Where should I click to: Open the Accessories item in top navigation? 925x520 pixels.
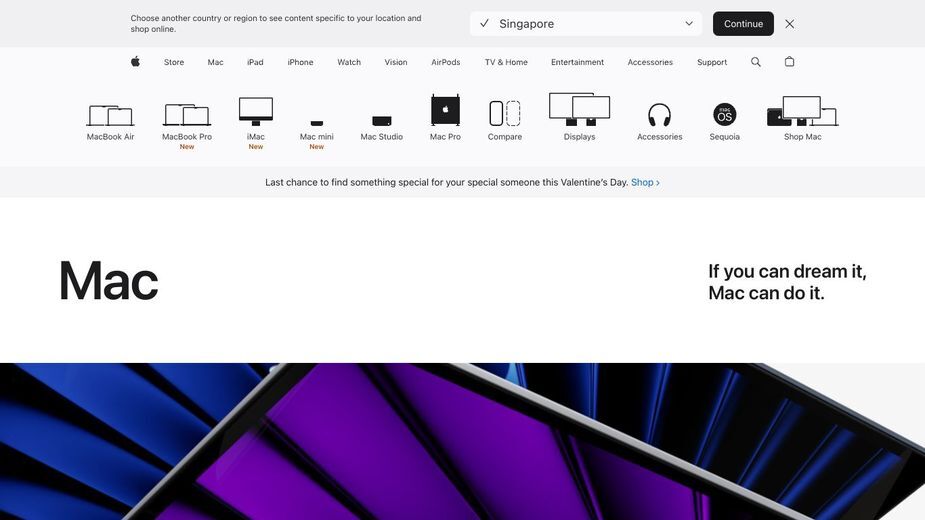pyautogui.click(x=650, y=62)
